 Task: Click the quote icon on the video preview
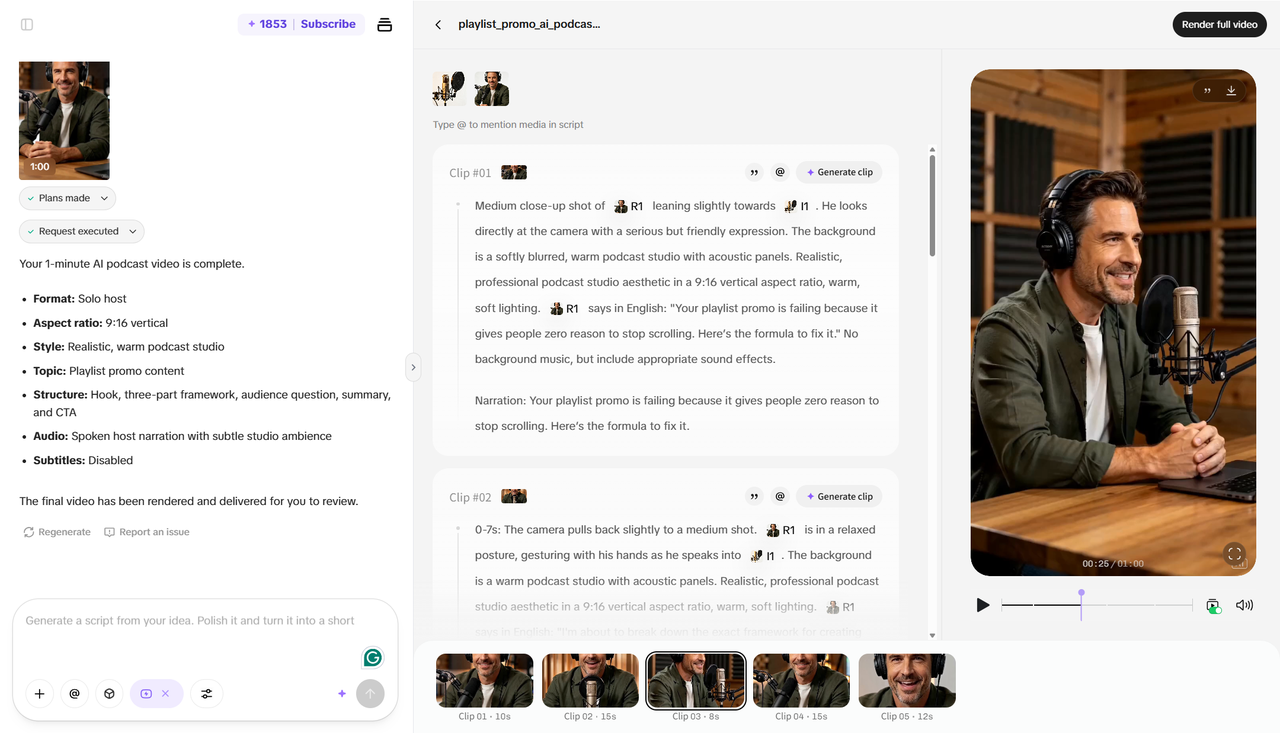(x=1207, y=90)
